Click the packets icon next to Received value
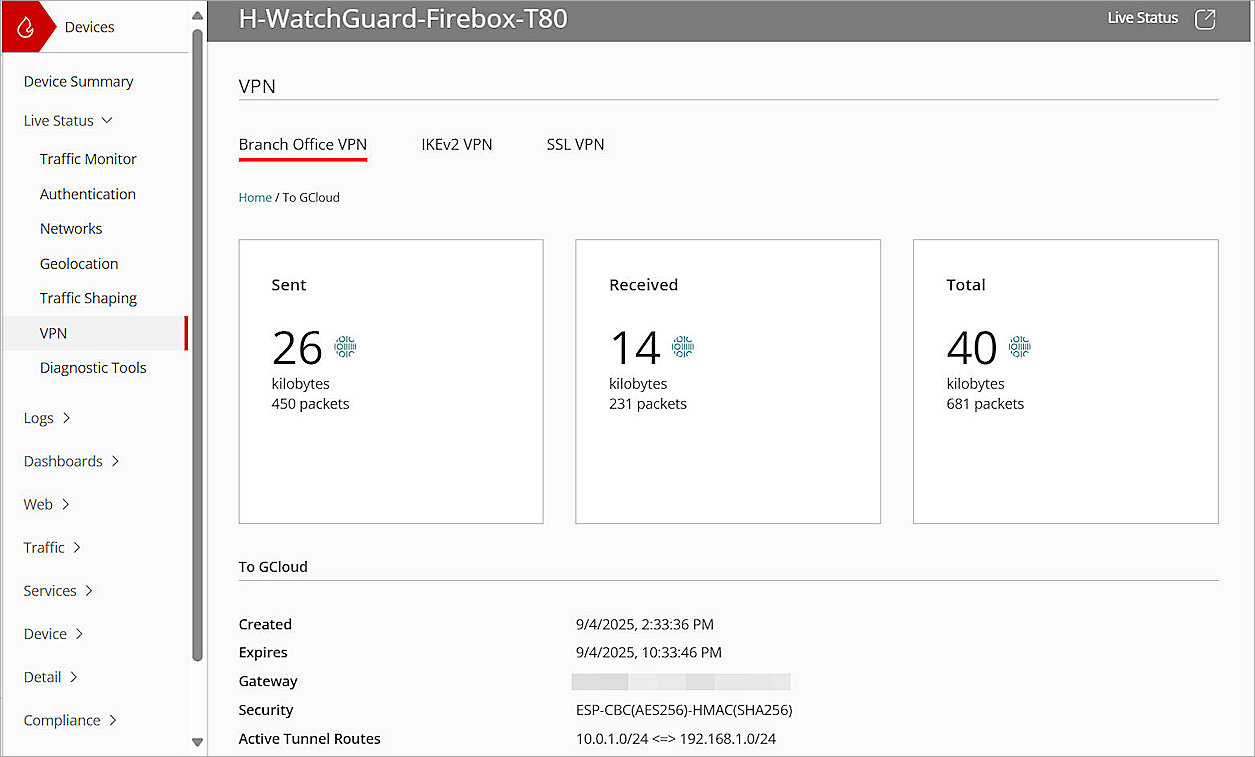 [x=682, y=346]
